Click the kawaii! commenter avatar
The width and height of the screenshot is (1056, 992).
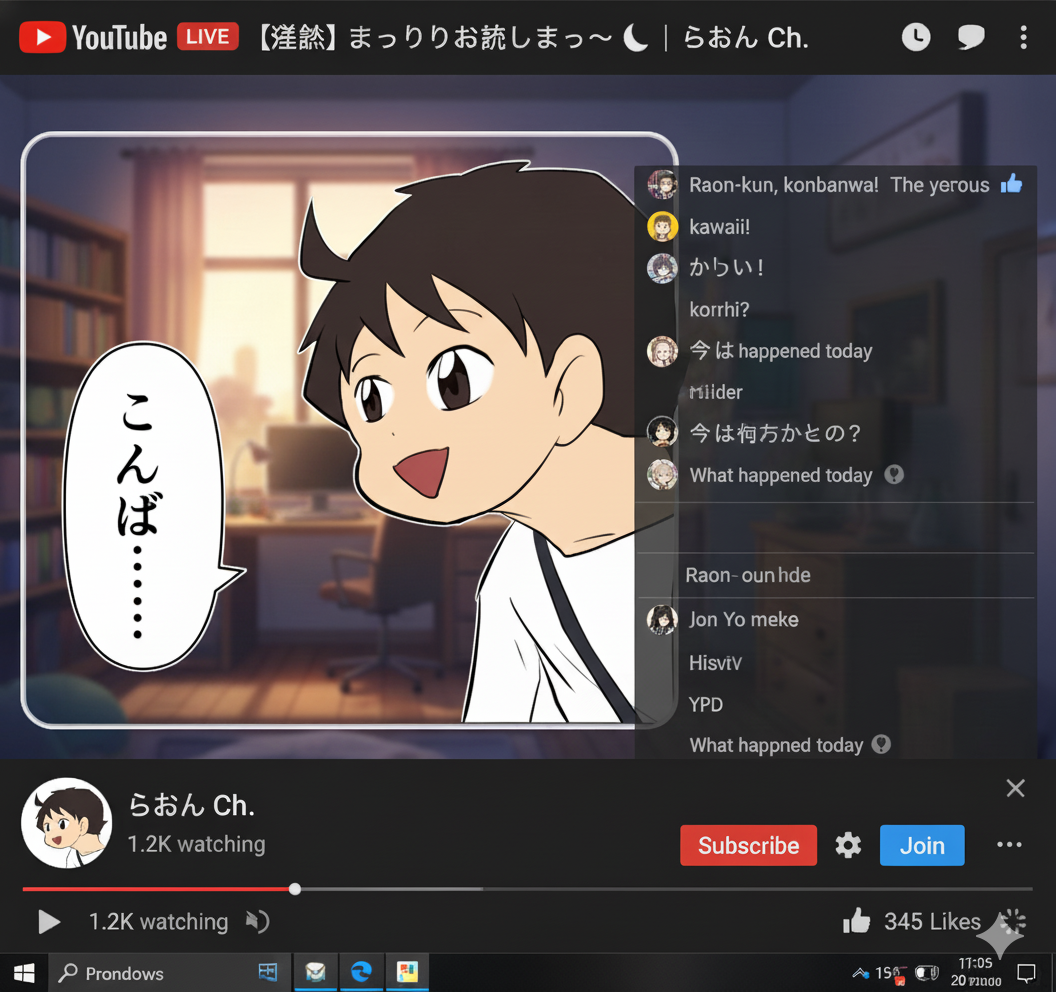coord(662,227)
